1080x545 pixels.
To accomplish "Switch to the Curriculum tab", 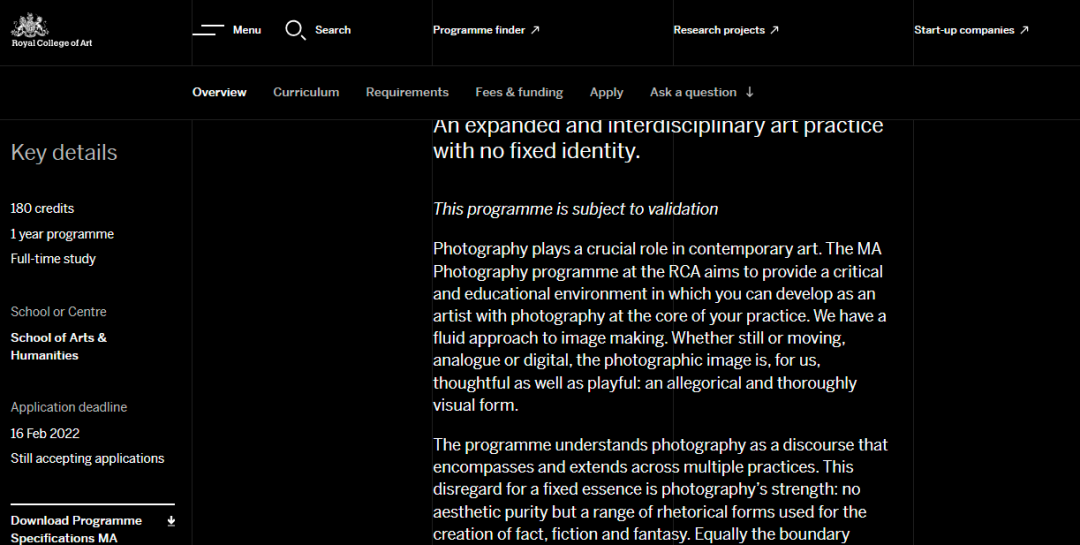I will (306, 92).
